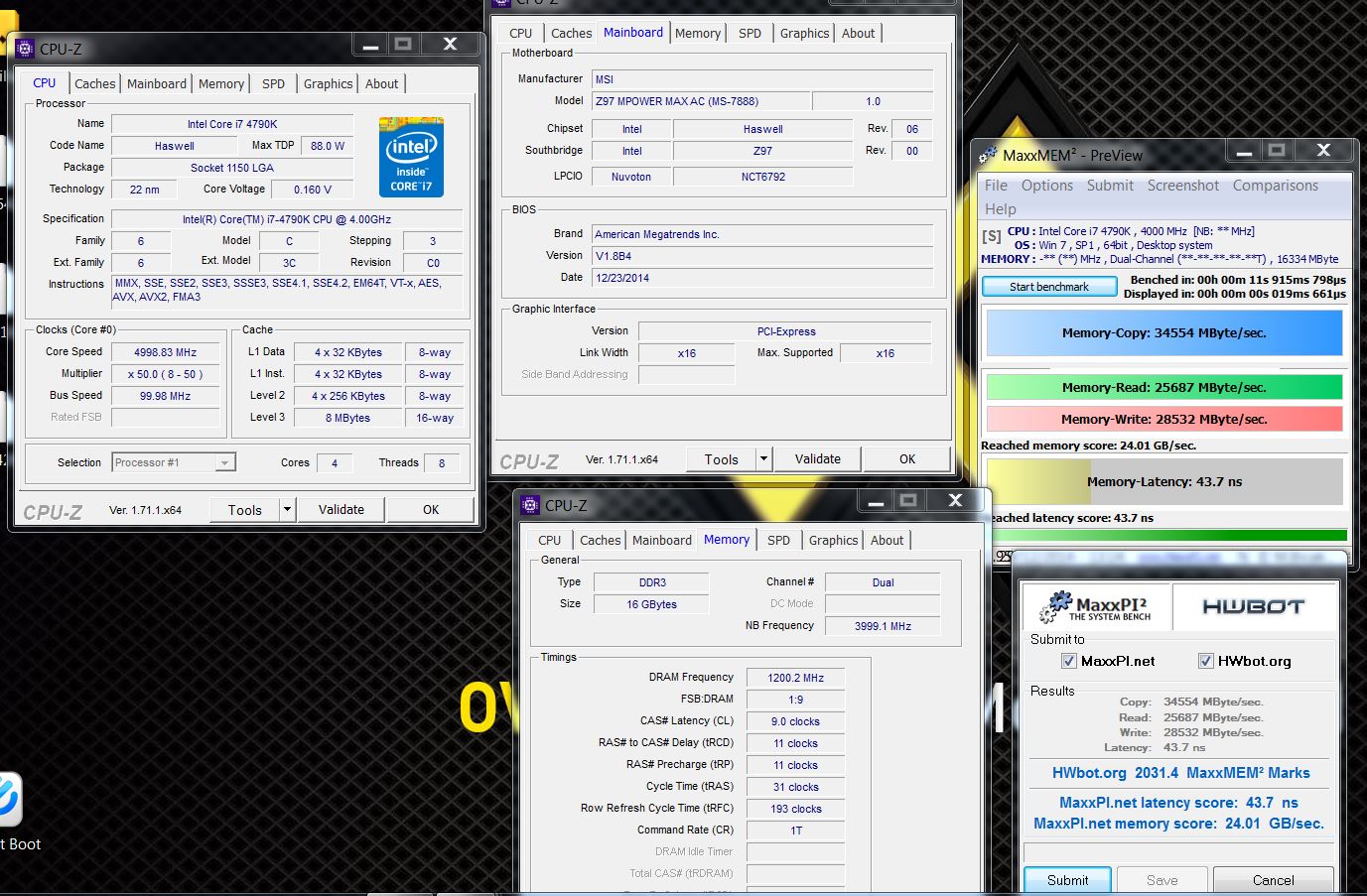Click the Memory-Copy result bar
The height and width of the screenshot is (896, 1367).
click(1164, 332)
